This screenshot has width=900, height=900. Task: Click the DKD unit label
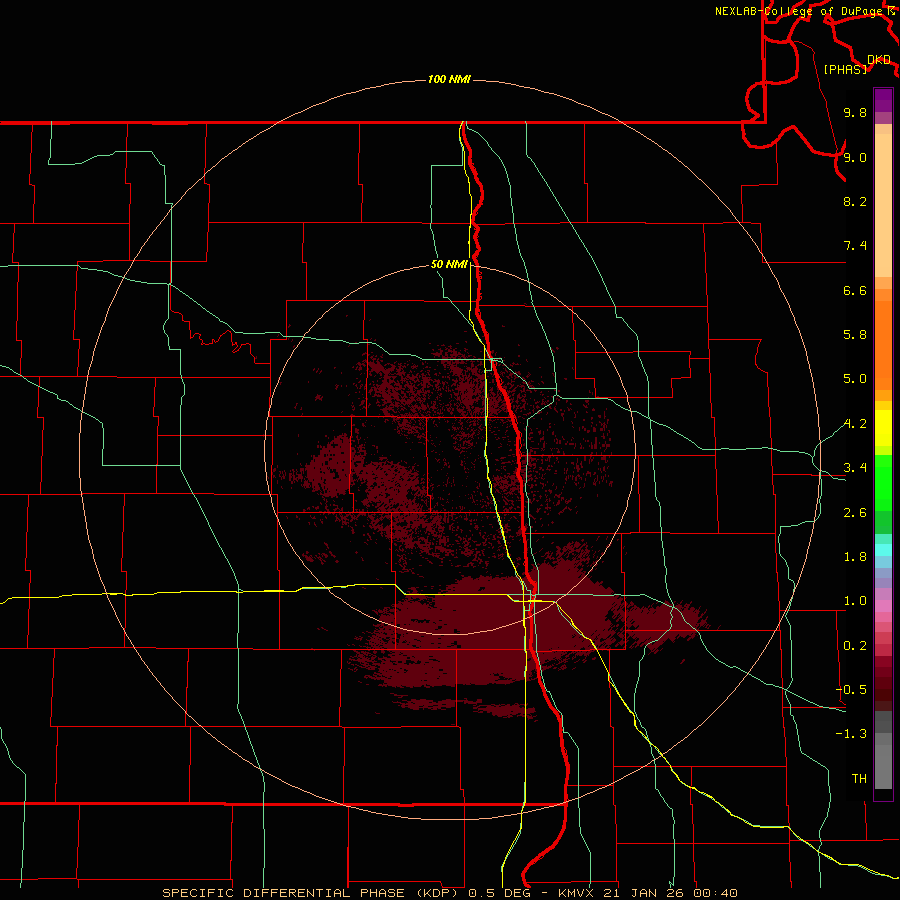[x=879, y=60]
